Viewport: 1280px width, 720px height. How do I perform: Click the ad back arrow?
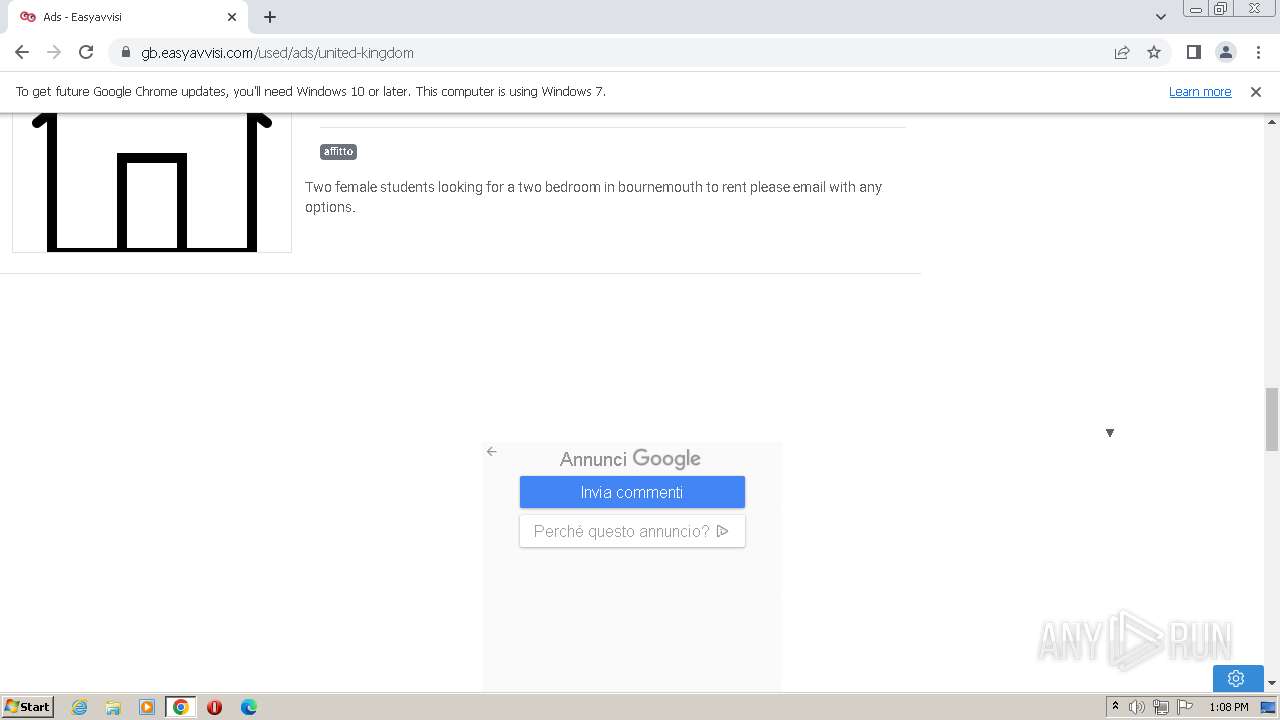(x=491, y=451)
